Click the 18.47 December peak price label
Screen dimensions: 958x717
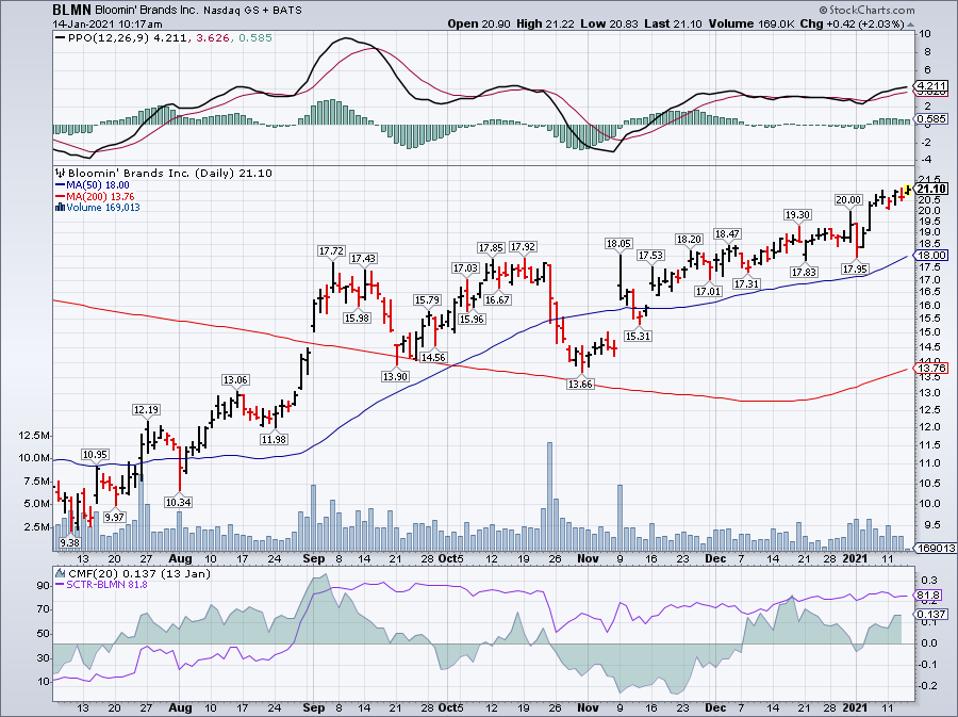tap(727, 234)
